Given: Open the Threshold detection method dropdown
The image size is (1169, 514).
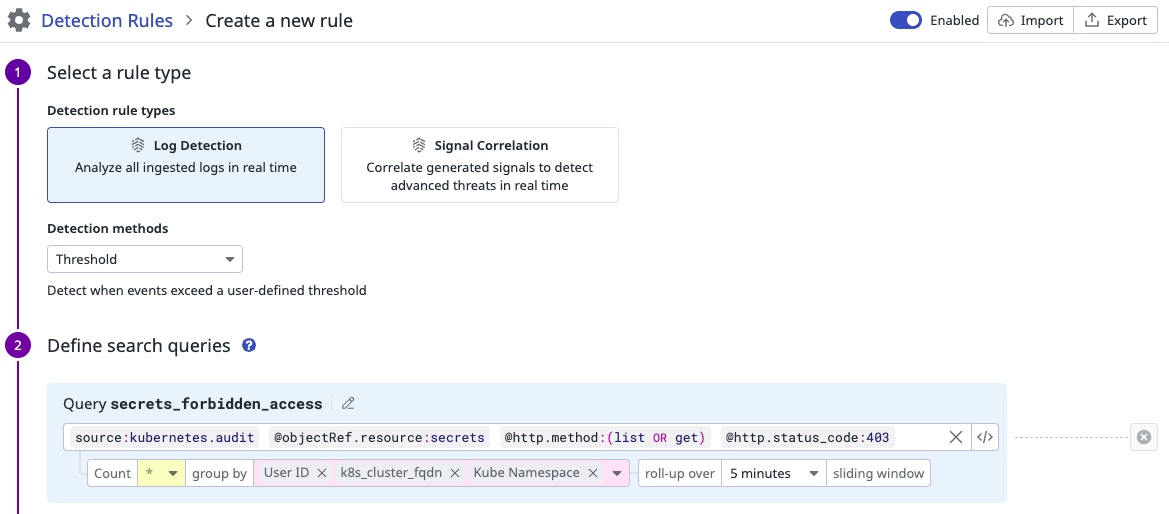Looking at the screenshot, I should 145,259.
